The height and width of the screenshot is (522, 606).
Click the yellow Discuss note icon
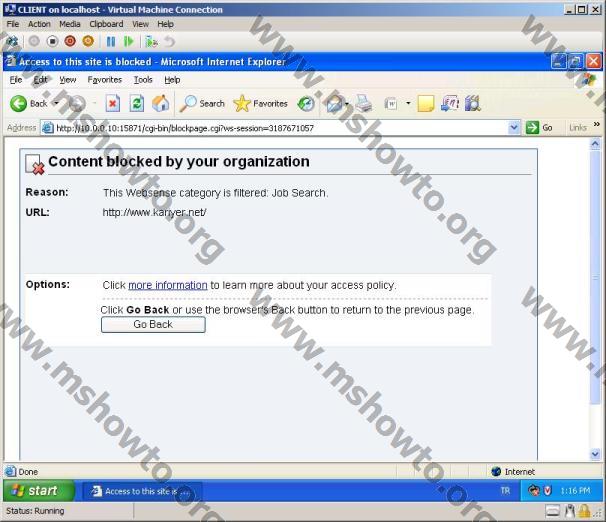(x=426, y=104)
